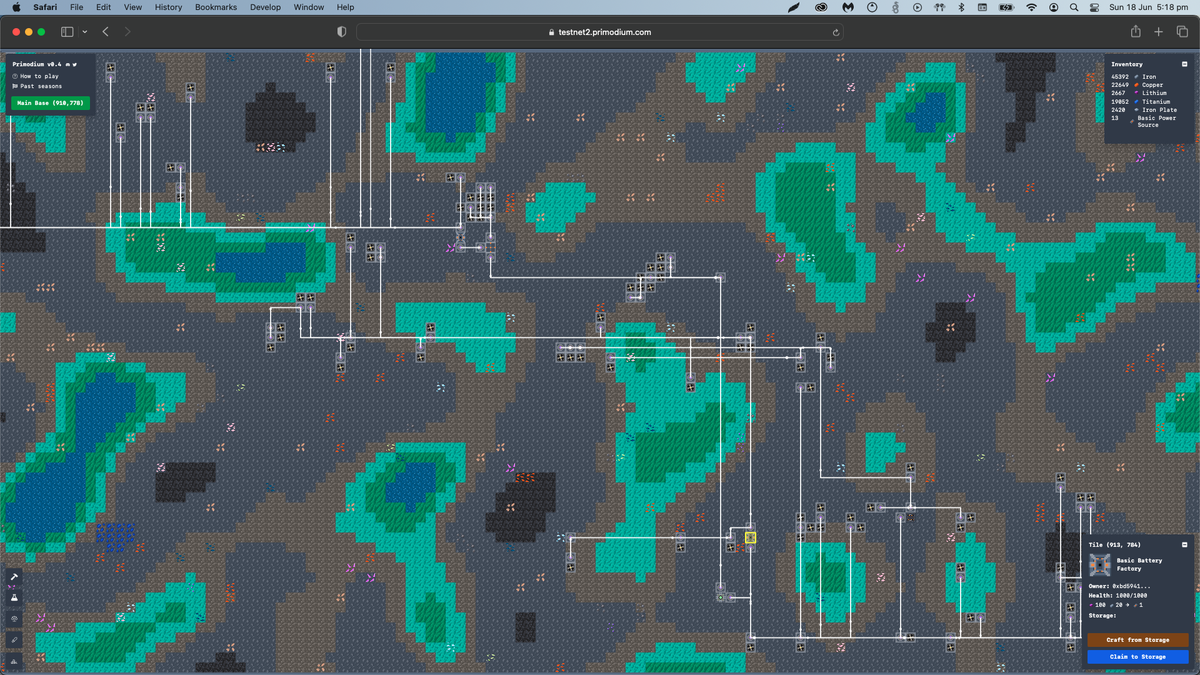The height and width of the screenshot is (675, 1200).
Task: Click the privacy shield icon
Action: [341, 32]
